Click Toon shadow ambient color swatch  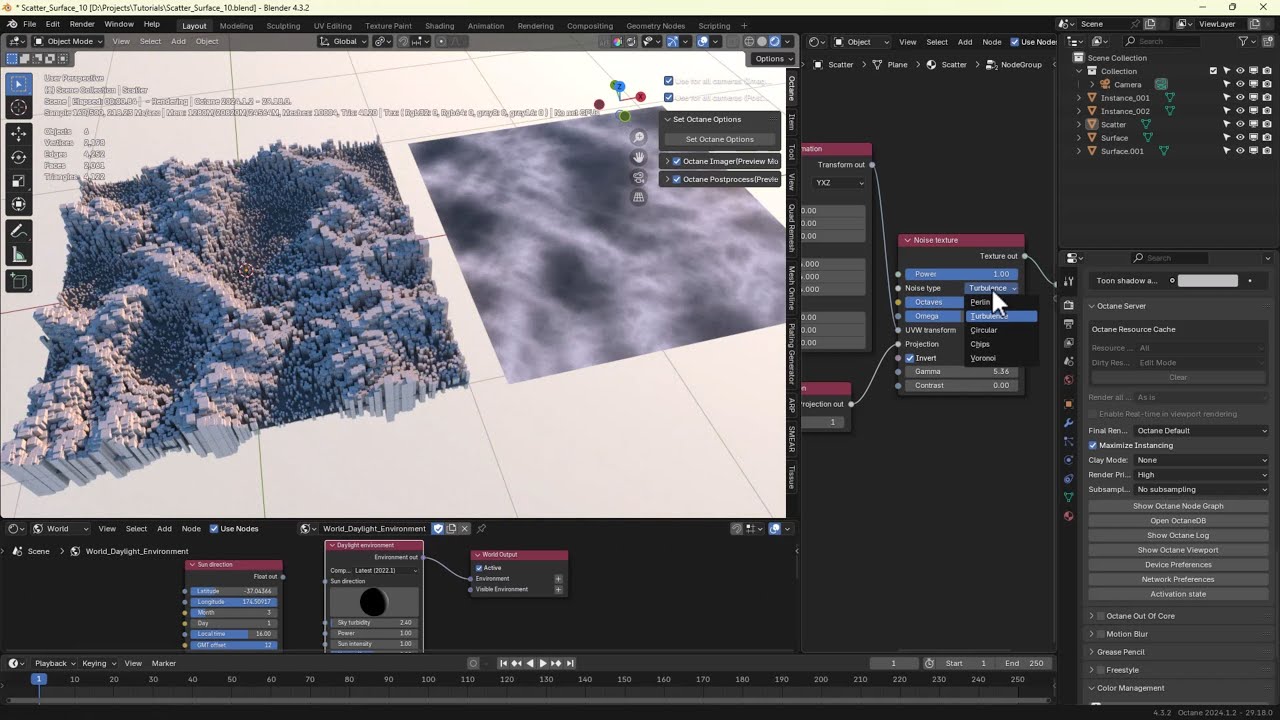click(x=1207, y=281)
